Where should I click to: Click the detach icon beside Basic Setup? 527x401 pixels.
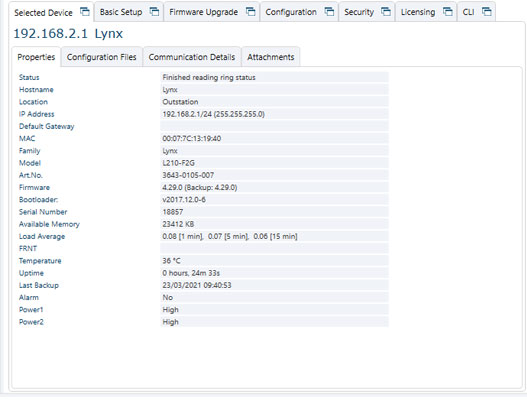(x=154, y=12)
